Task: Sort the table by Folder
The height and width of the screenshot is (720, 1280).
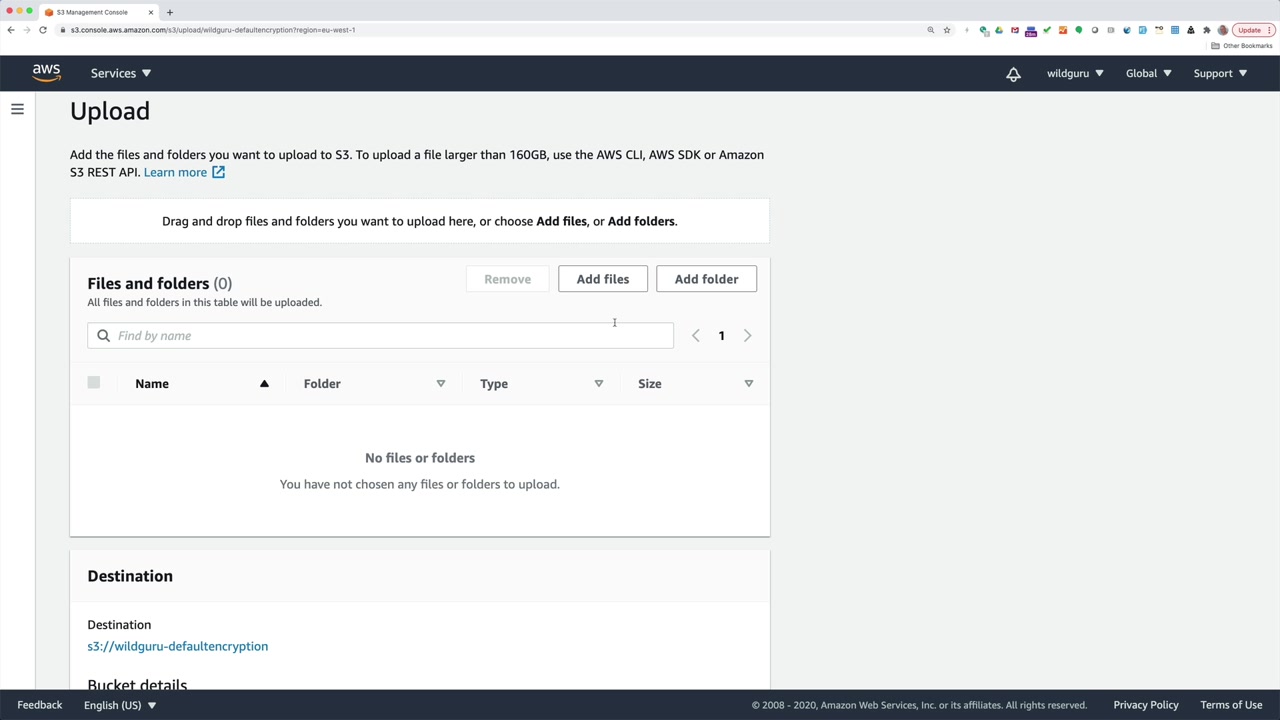Action: [x=374, y=384]
